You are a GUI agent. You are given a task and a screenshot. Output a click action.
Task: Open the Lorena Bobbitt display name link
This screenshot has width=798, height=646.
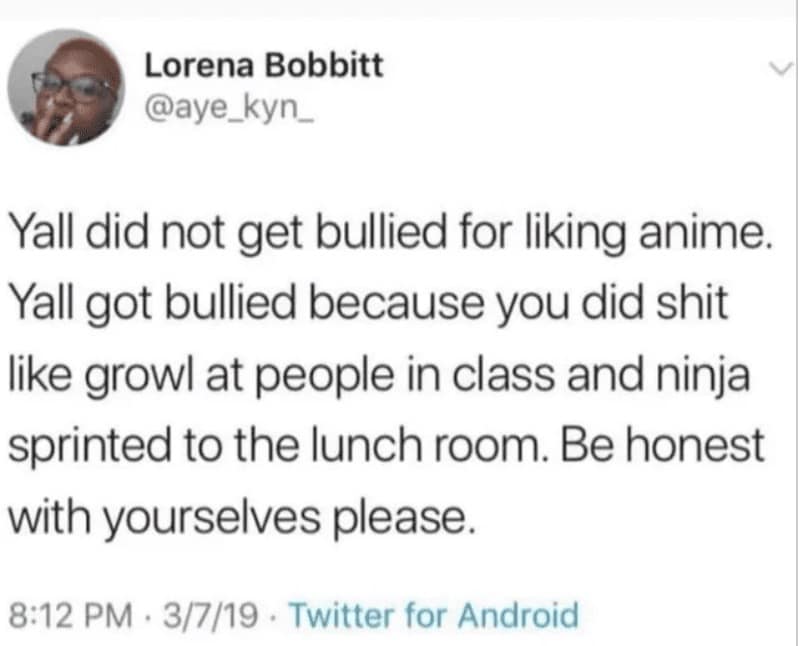click(x=263, y=67)
